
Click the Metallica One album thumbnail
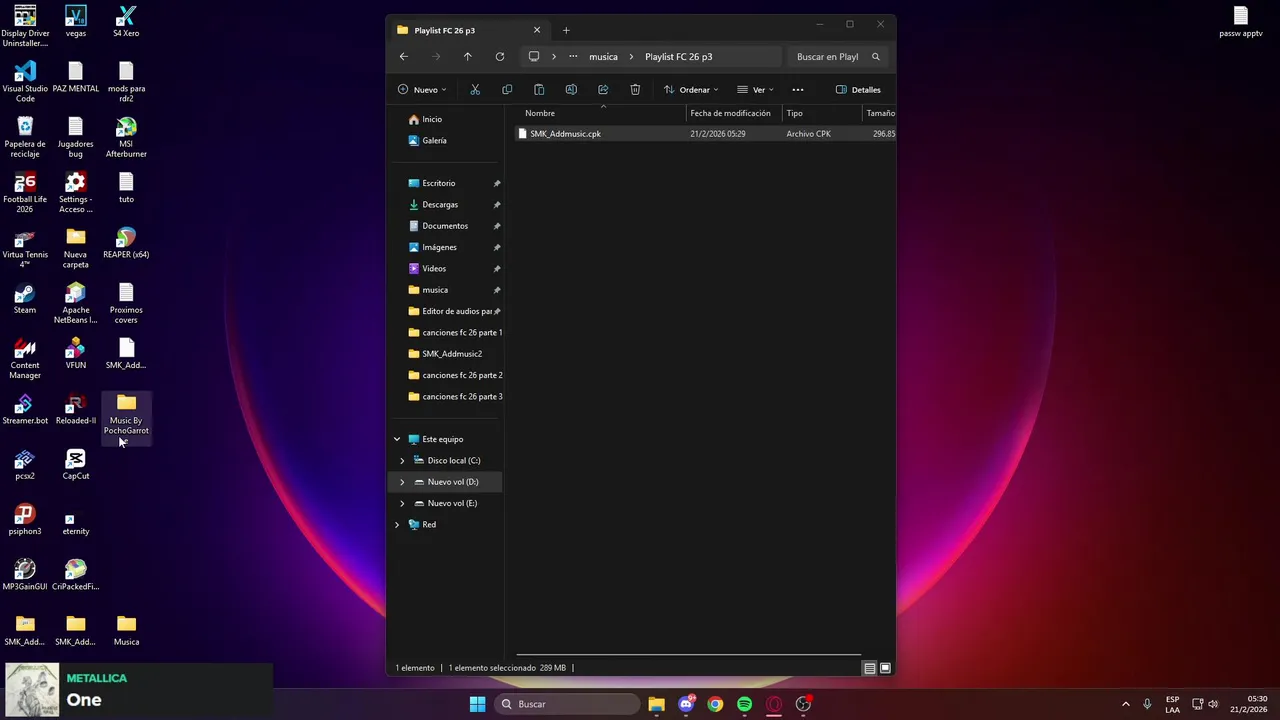coord(32,690)
